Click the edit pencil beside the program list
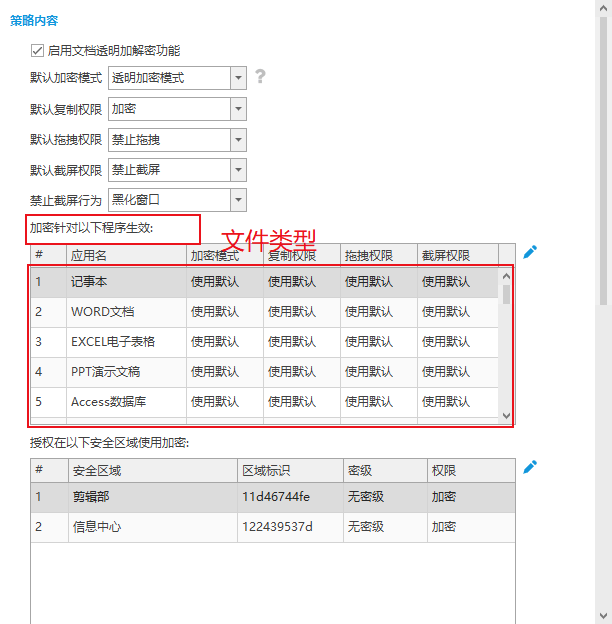Screen dimensions: 612x624 [x=530, y=252]
